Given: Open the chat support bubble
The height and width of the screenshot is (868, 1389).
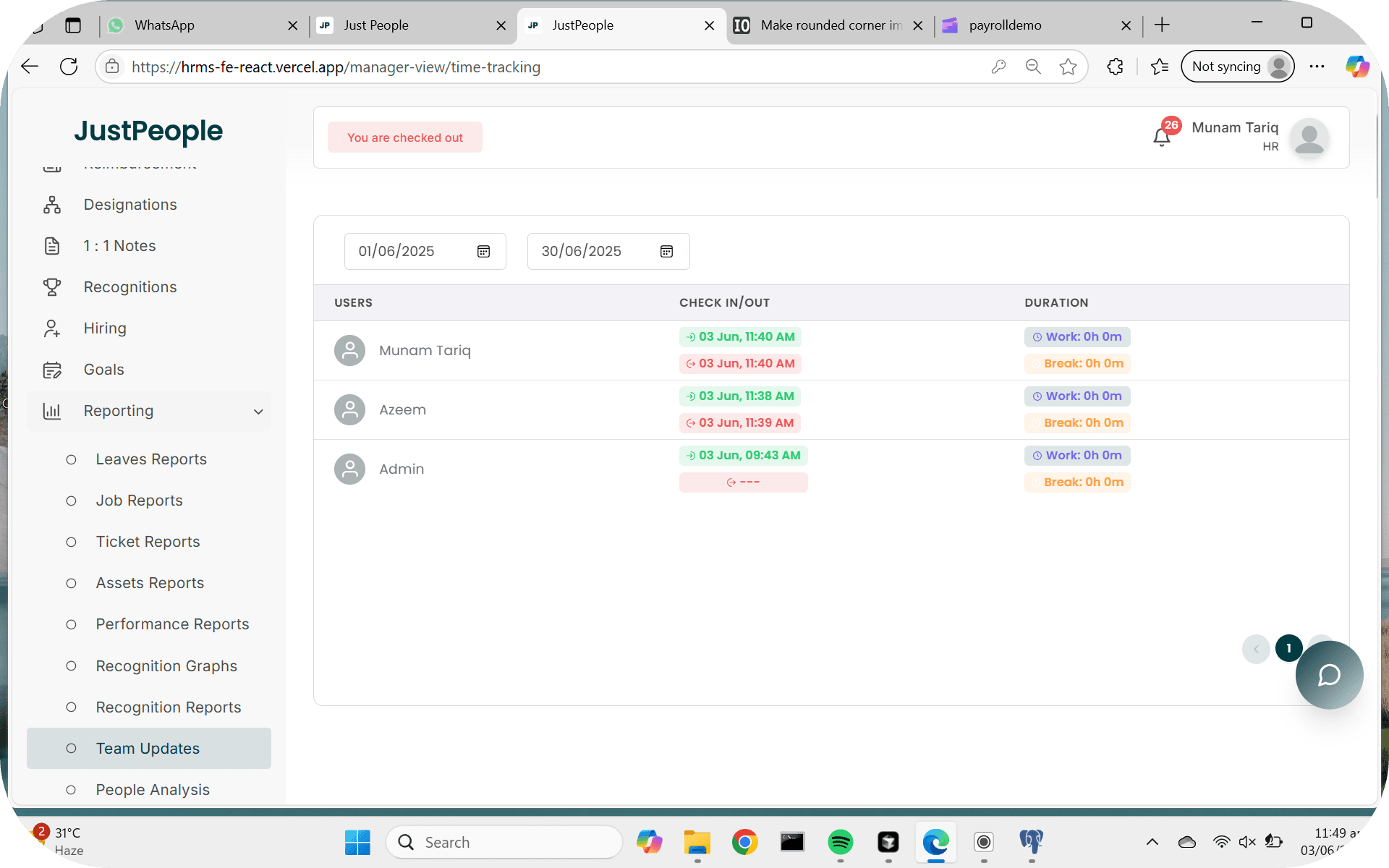Looking at the screenshot, I should [1329, 675].
